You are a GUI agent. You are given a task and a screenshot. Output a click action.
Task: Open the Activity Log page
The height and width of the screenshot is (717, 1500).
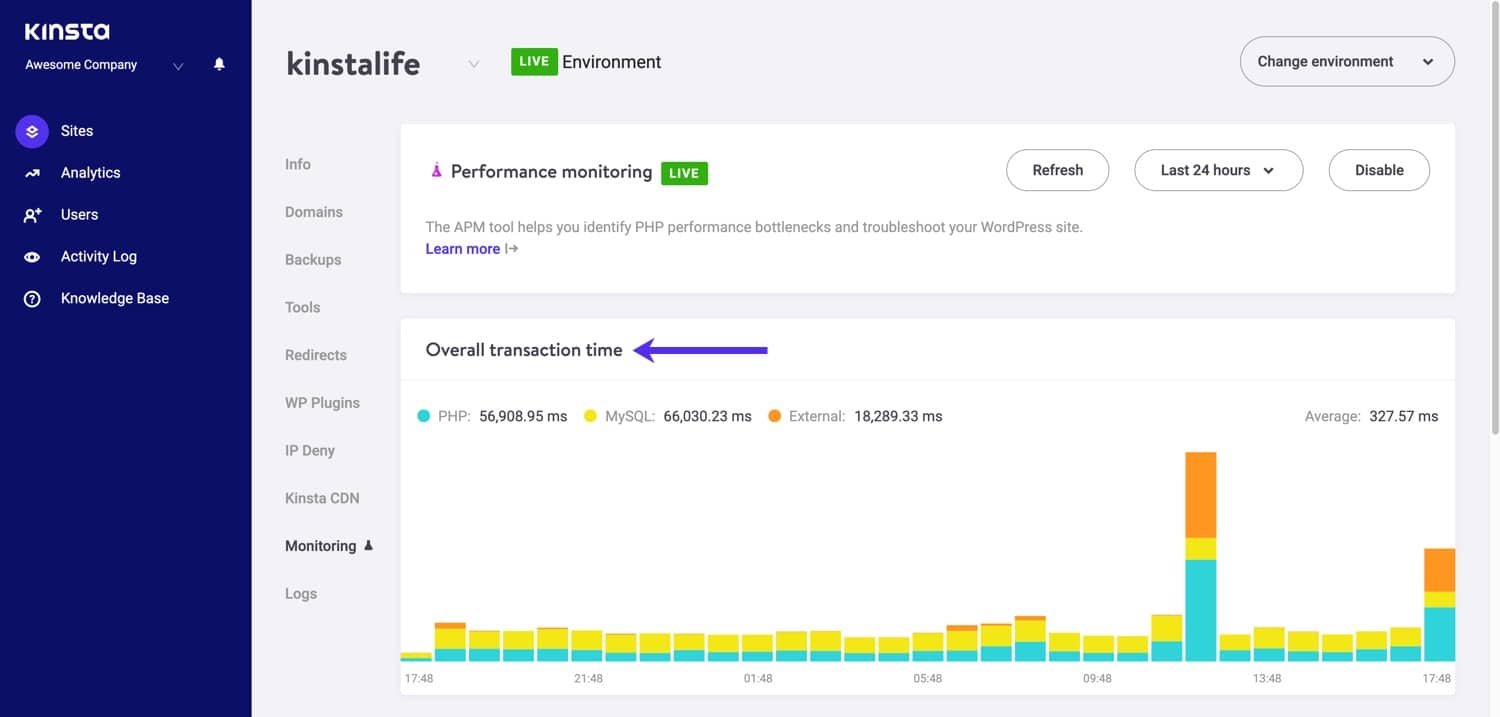pyautogui.click(x=98, y=257)
